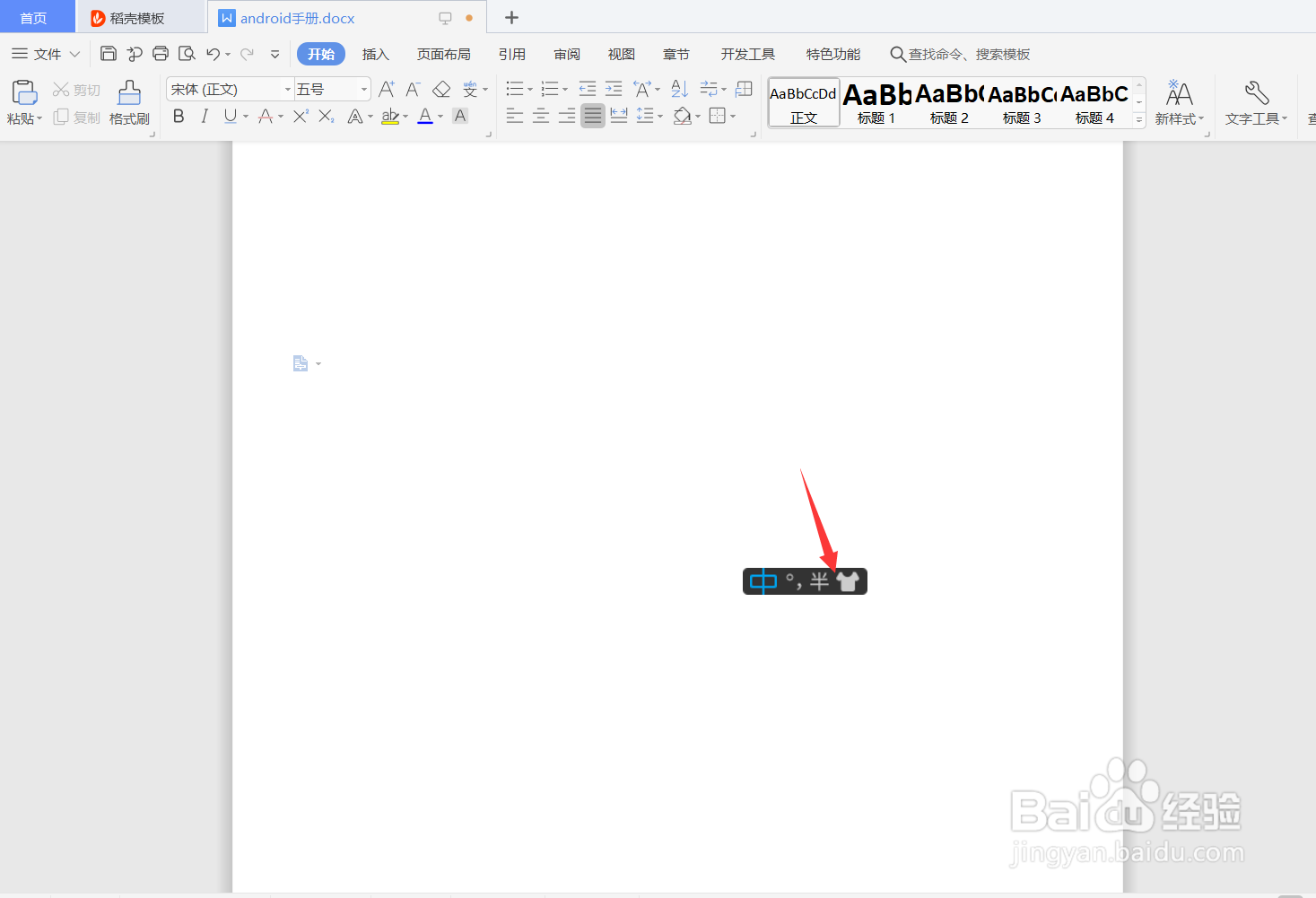Viewport: 1316px width, 898px height.
Task: Select 标题 1 style
Action: coord(876,103)
